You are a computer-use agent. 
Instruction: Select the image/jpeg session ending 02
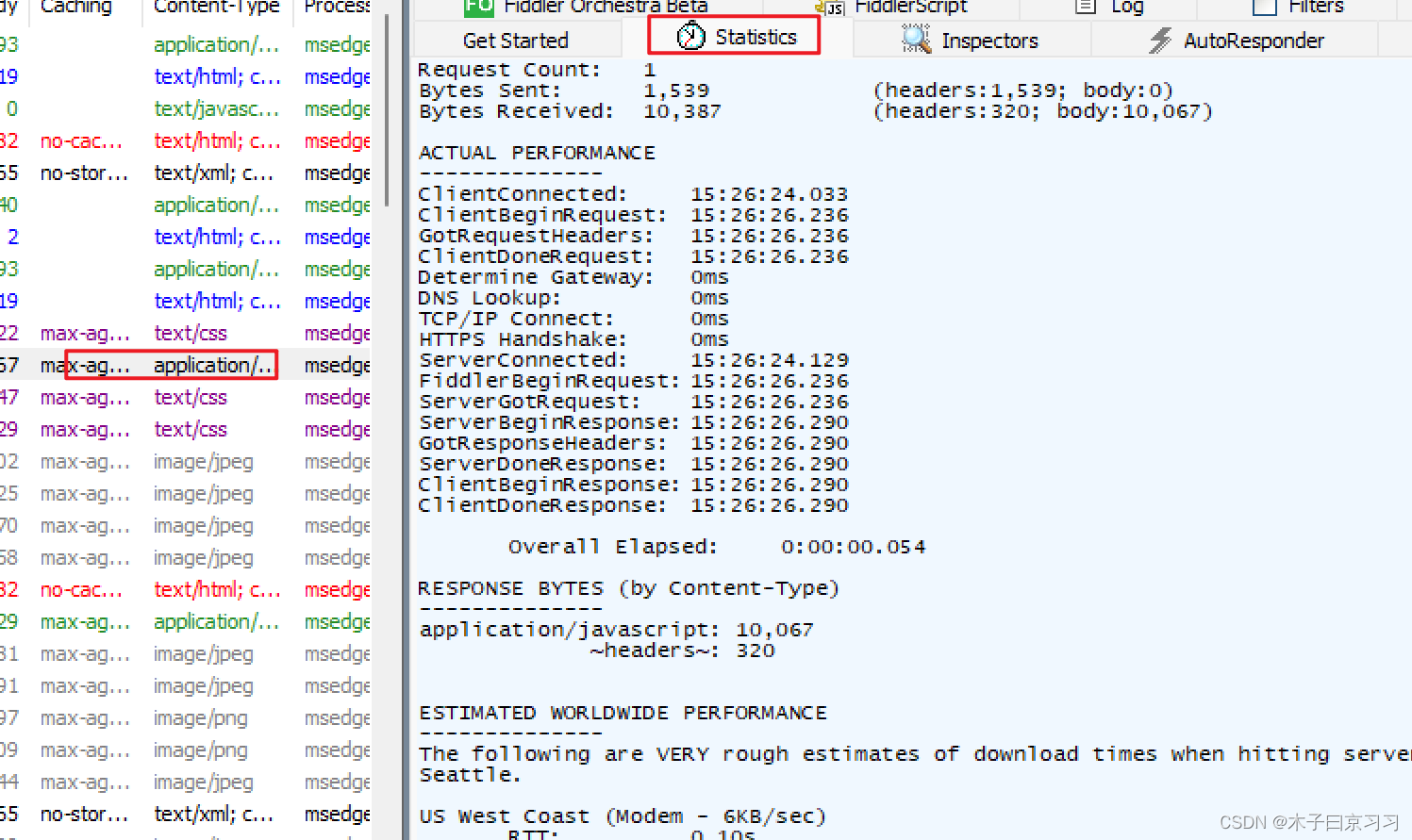(186, 461)
